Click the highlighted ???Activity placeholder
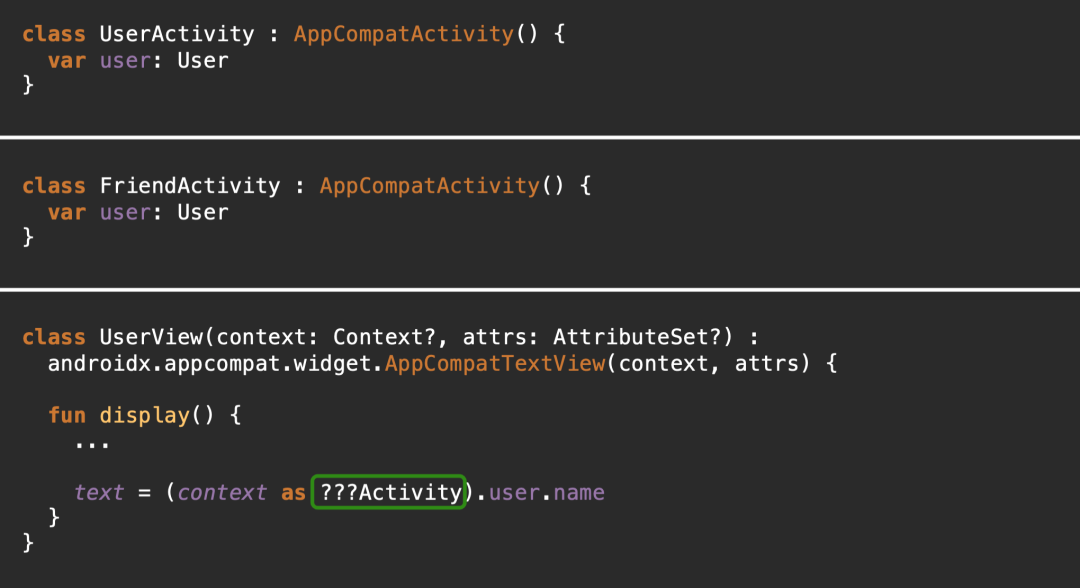 click(388, 492)
